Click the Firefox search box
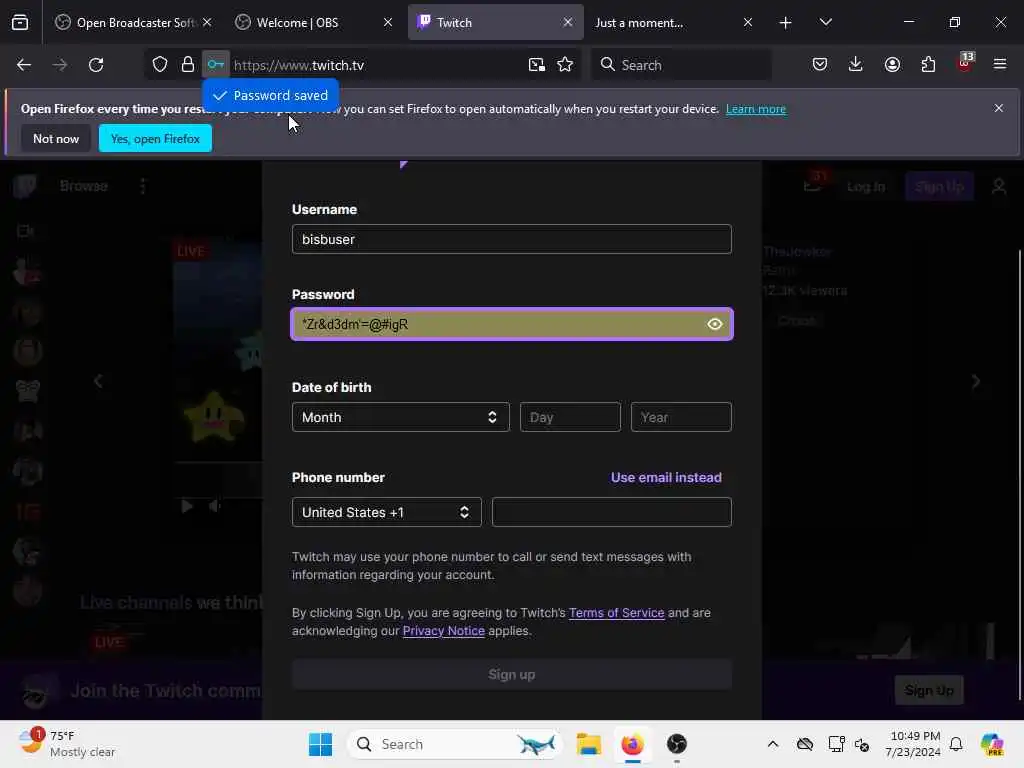The image size is (1024, 768). pos(681,65)
